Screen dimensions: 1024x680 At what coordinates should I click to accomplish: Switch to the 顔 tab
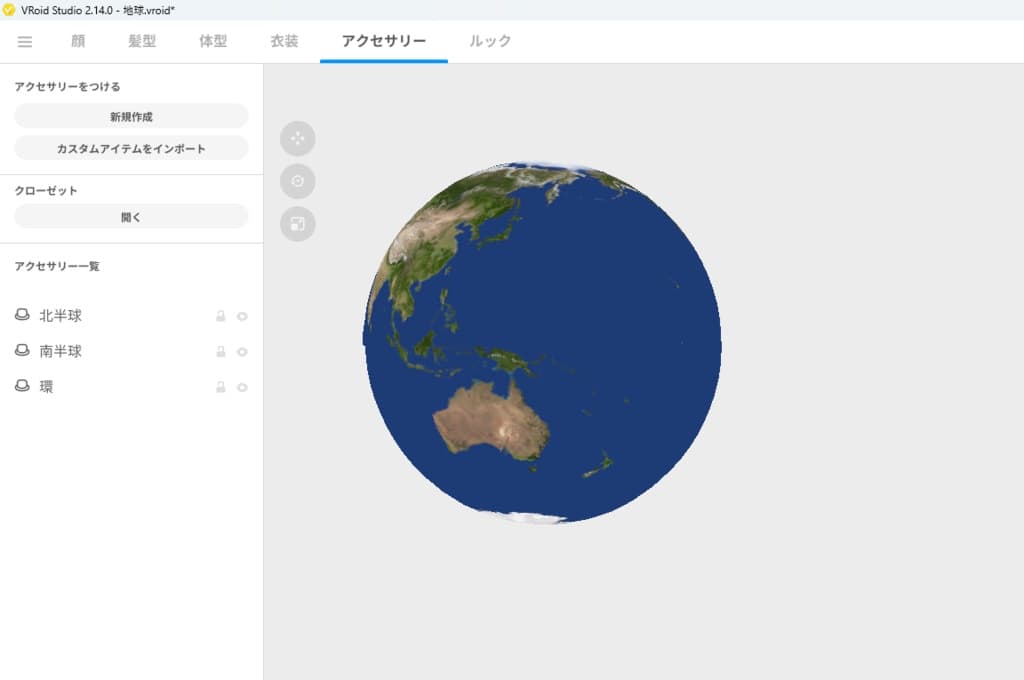(x=78, y=41)
